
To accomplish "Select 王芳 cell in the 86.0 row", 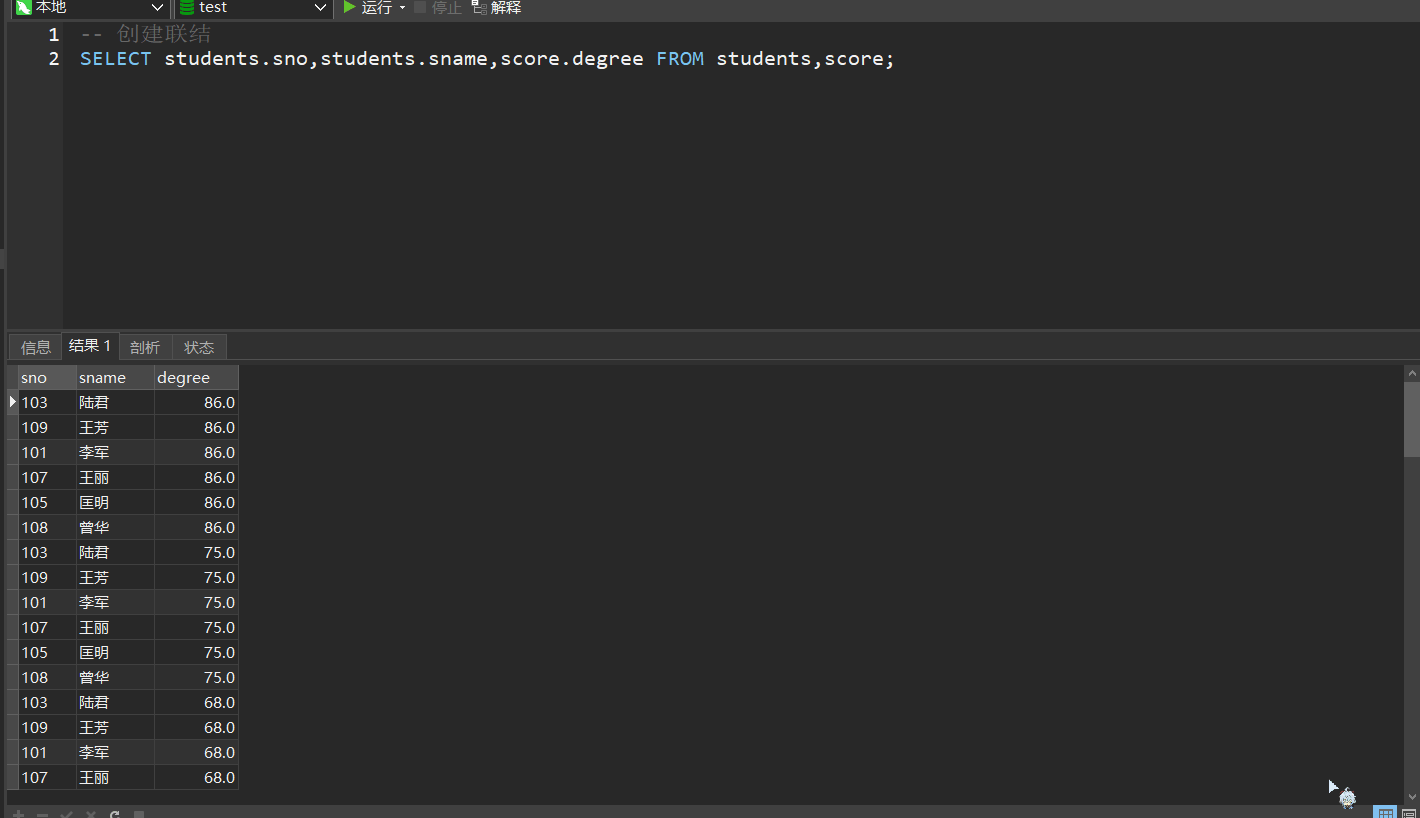I will [x=115, y=428].
